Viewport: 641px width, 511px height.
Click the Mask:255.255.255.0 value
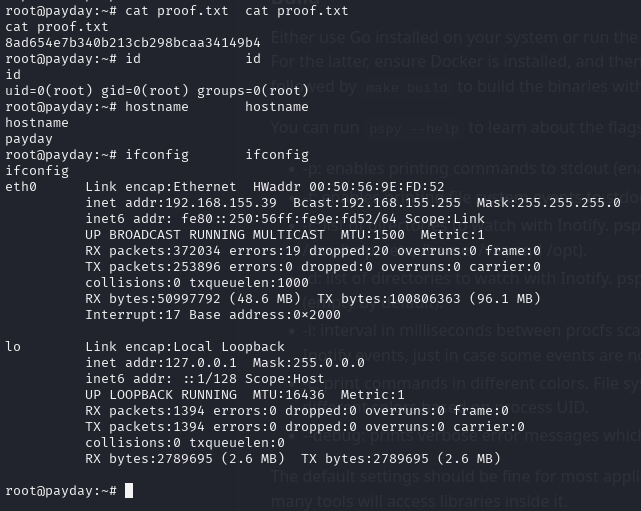point(548,203)
